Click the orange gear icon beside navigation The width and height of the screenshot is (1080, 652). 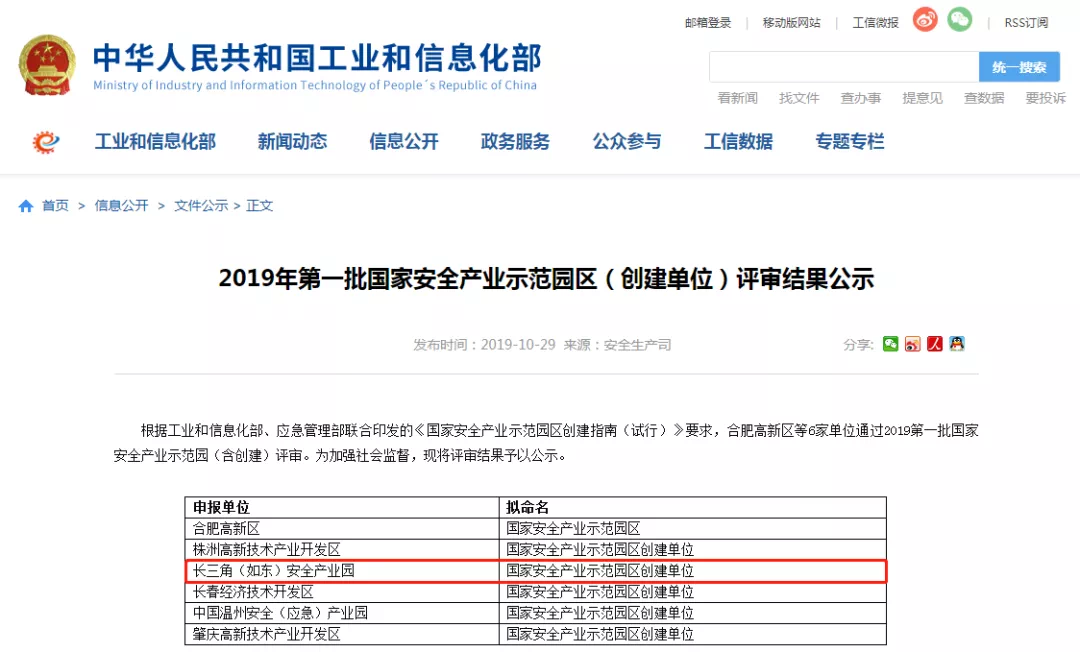pos(46,142)
